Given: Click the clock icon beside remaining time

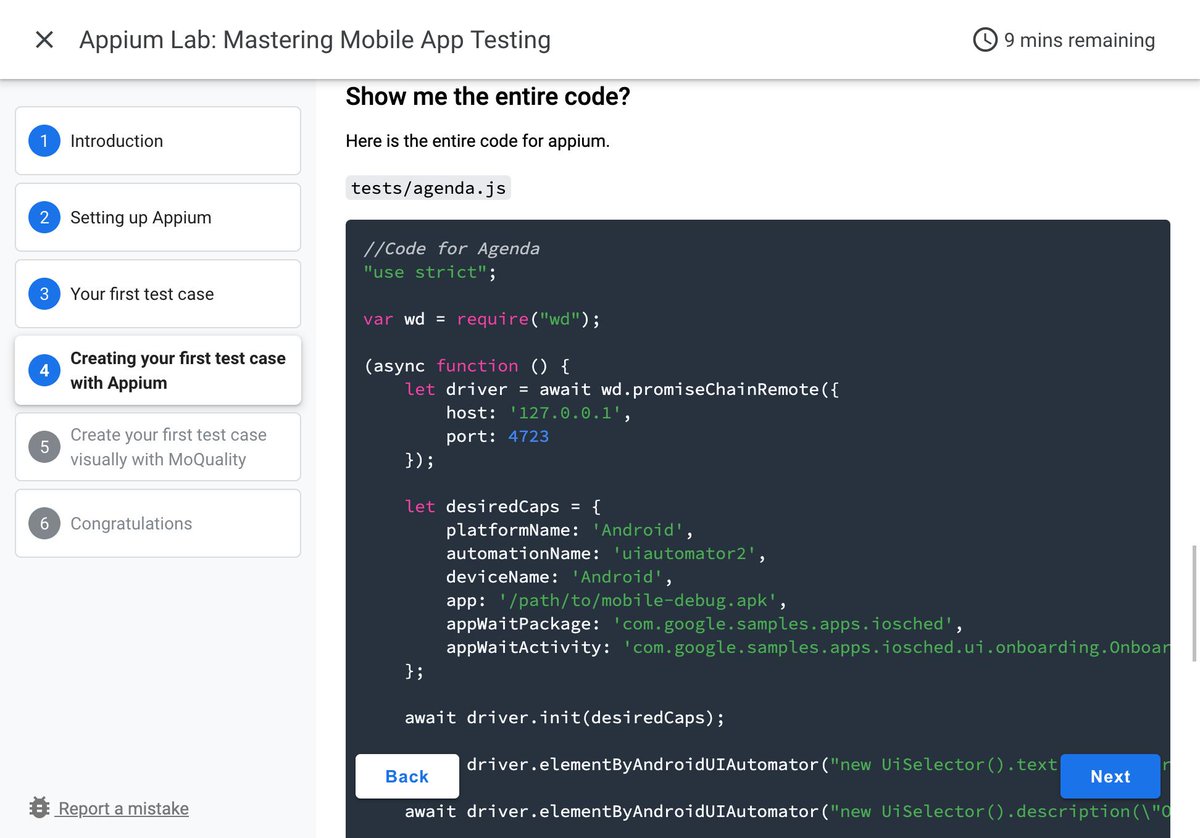Looking at the screenshot, I should click(985, 40).
